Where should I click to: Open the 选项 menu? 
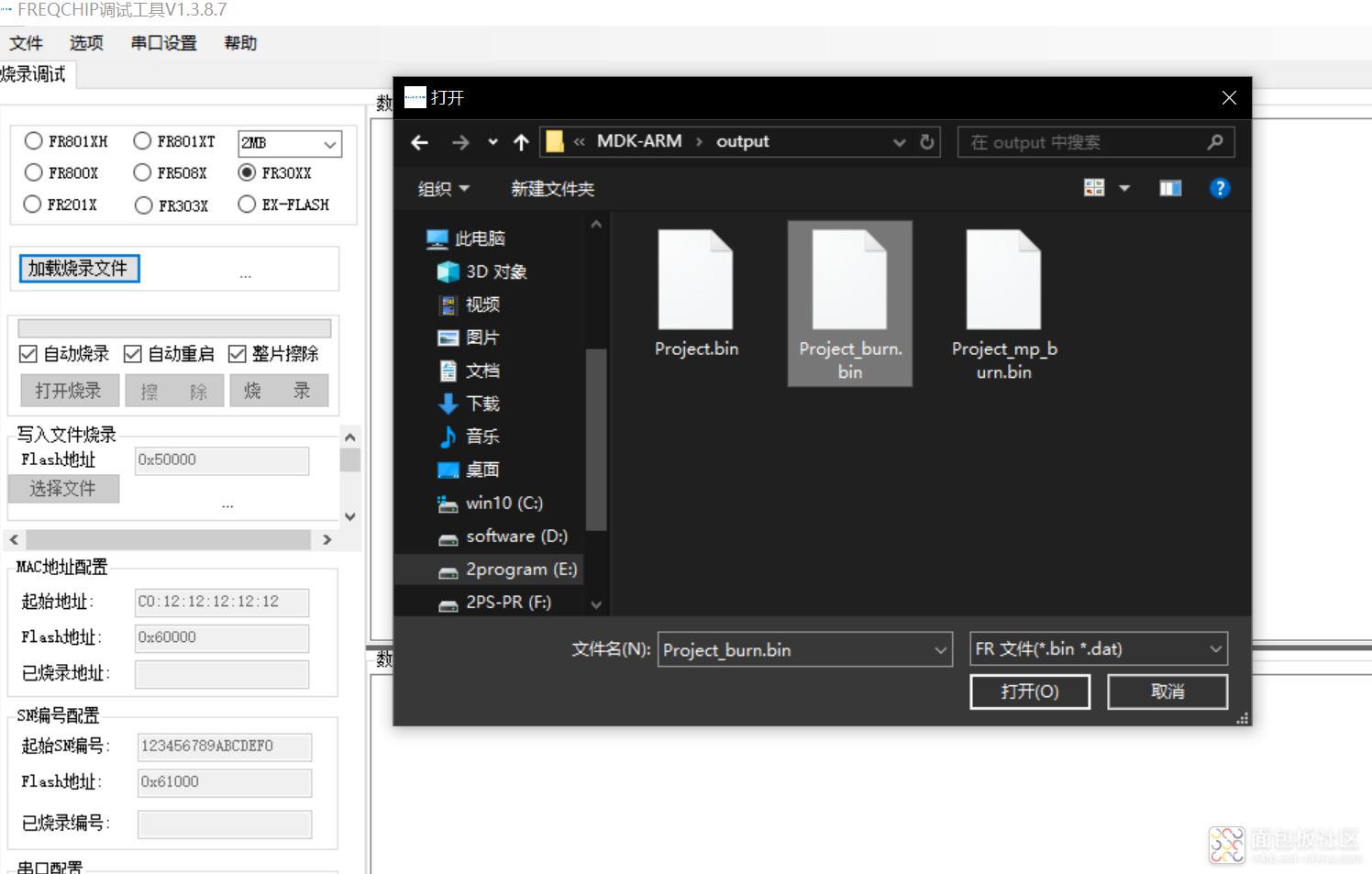point(86,43)
